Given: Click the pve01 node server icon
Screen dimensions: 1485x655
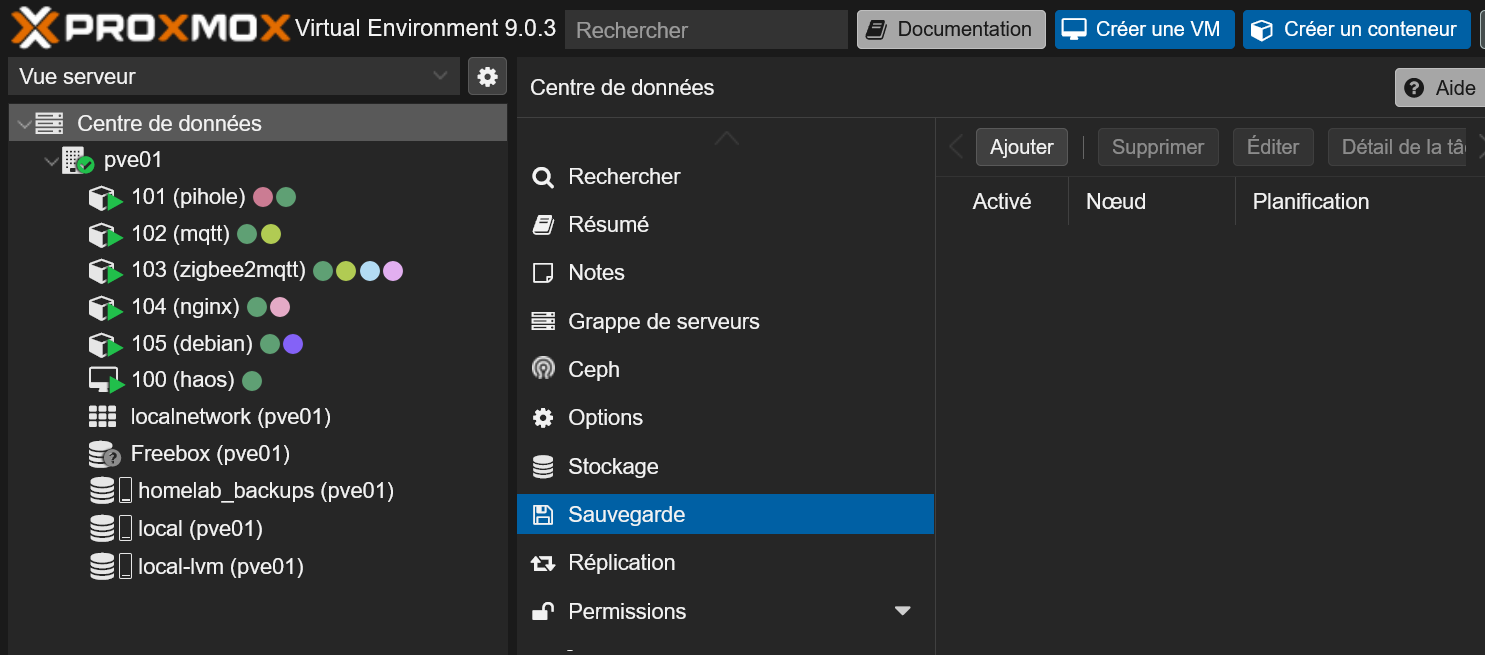Looking at the screenshot, I should click(x=77, y=160).
